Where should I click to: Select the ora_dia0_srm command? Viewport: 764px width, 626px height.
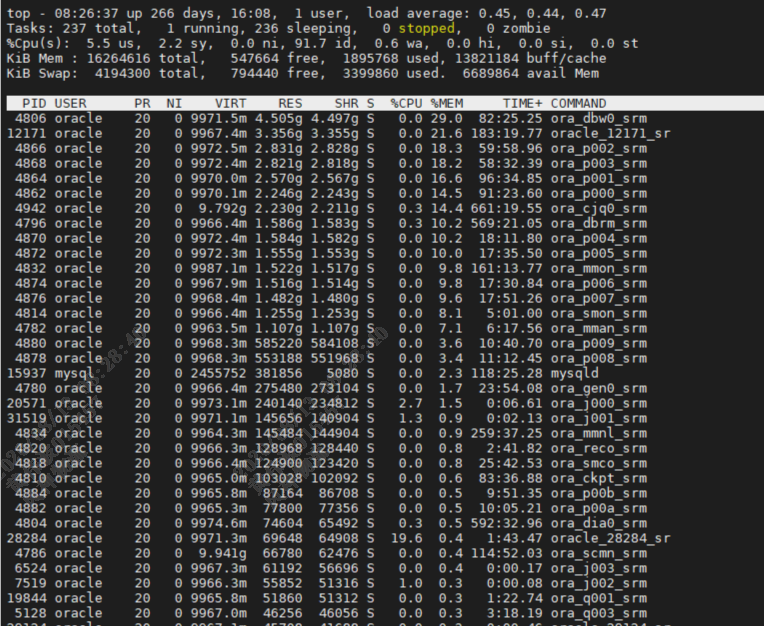click(x=599, y=524)
